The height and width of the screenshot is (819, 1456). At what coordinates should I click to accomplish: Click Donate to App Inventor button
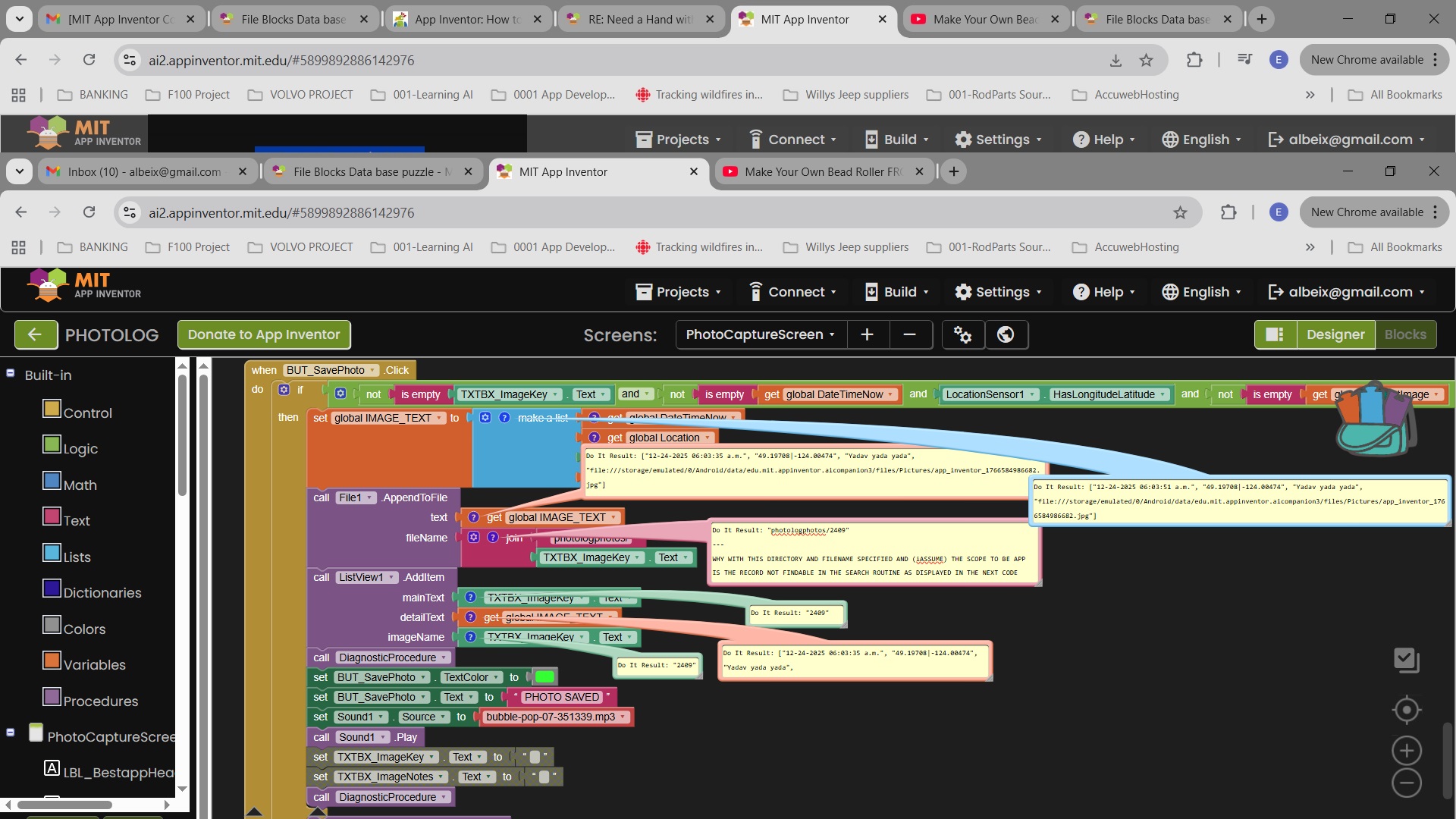tap(264, 334)
